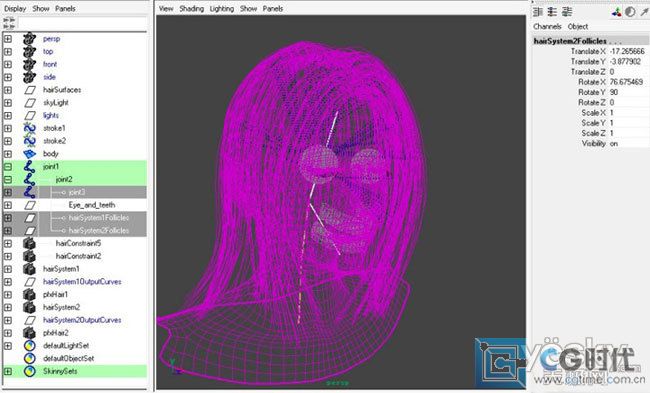
Task: Expand the SkinnySets node
Action: click(x=8, y=371)
